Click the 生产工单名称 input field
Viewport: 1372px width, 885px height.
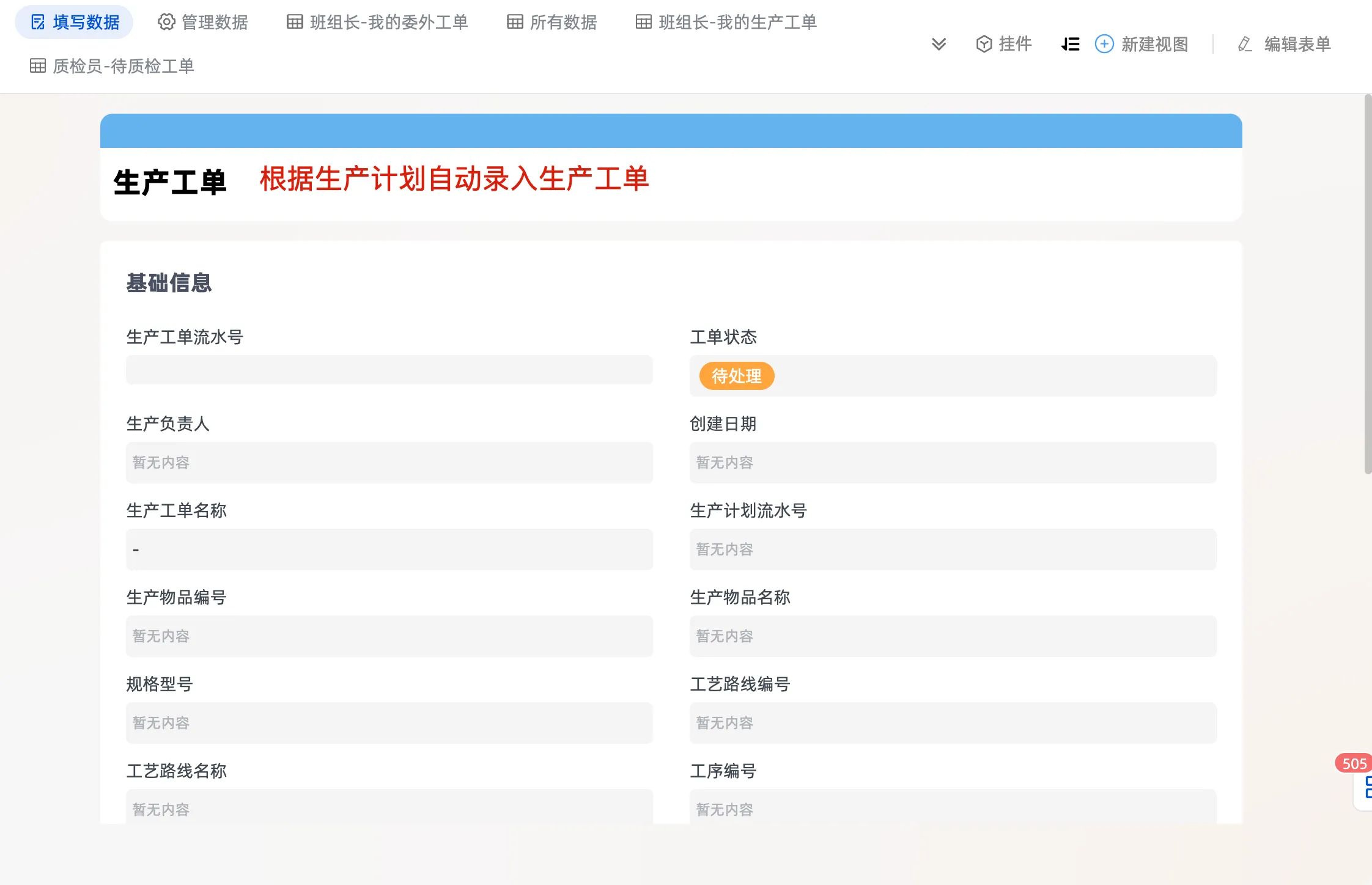389,549
